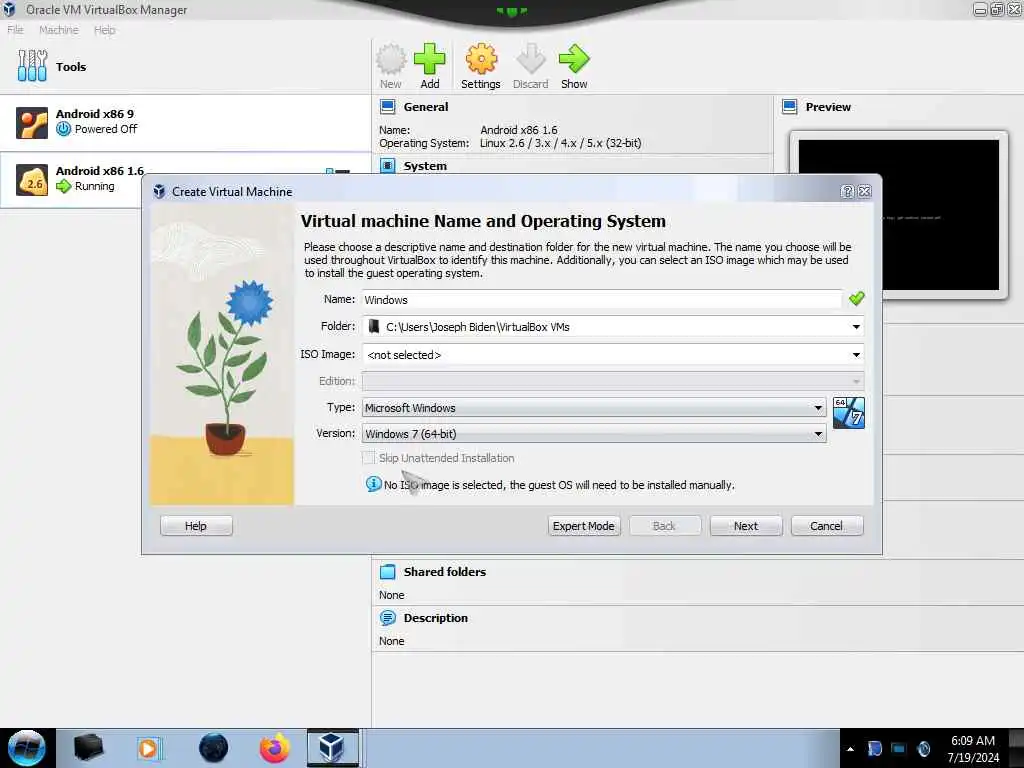Switch to Expert Mode
The height and width of the screenshot is (768, 1024).
pyautogui.click(x=583, y=526)
